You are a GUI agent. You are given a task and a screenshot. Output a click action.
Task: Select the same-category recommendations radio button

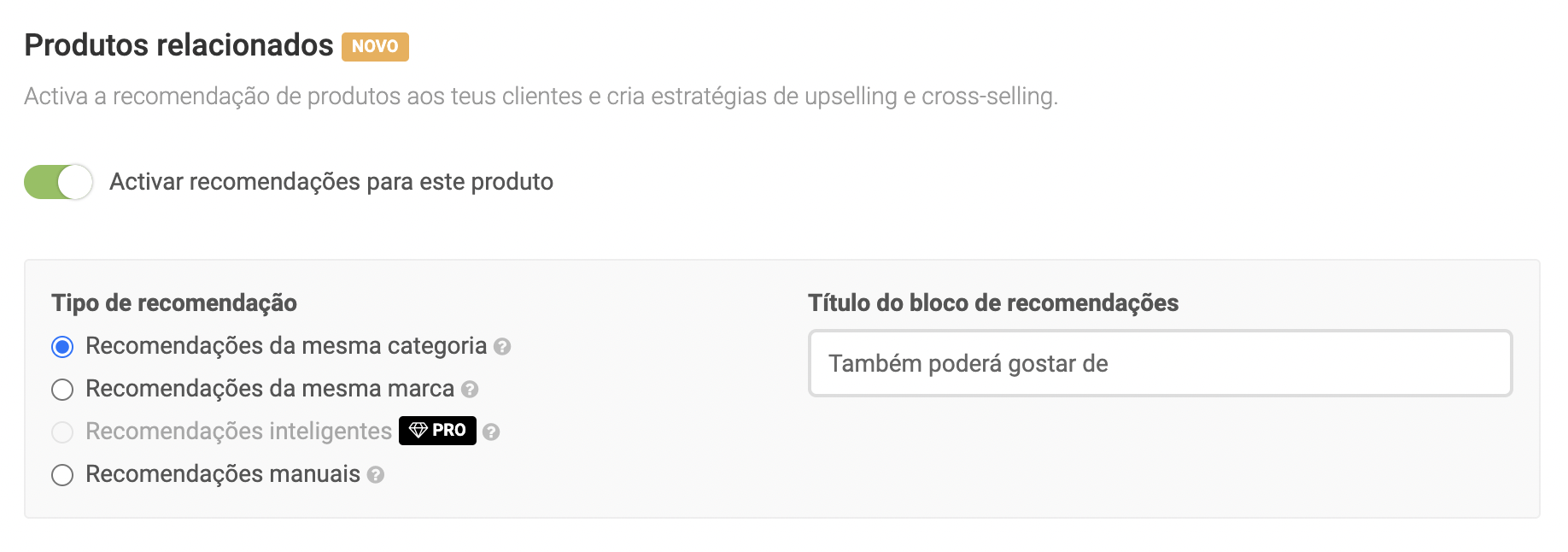click(62, 347)
